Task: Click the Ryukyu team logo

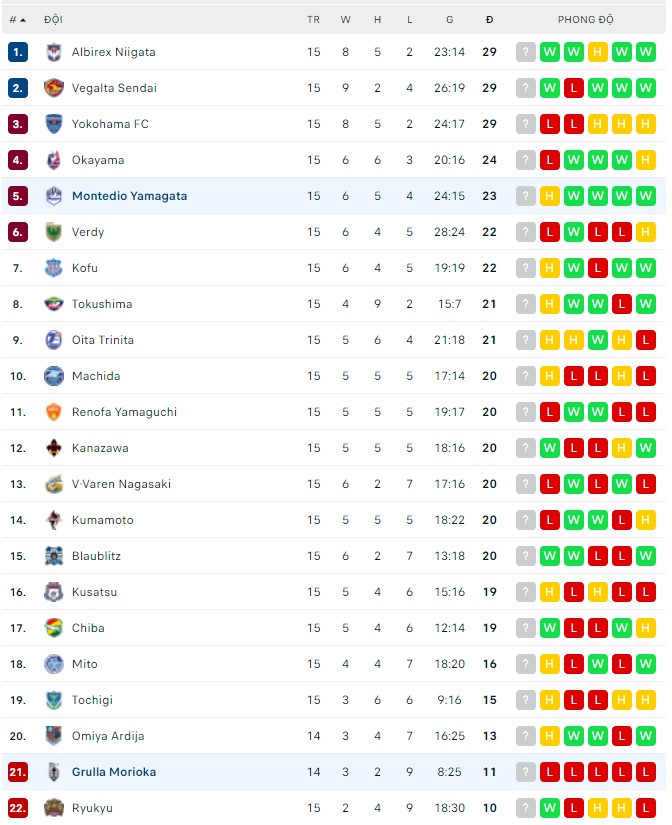Action: pos(54,808)
